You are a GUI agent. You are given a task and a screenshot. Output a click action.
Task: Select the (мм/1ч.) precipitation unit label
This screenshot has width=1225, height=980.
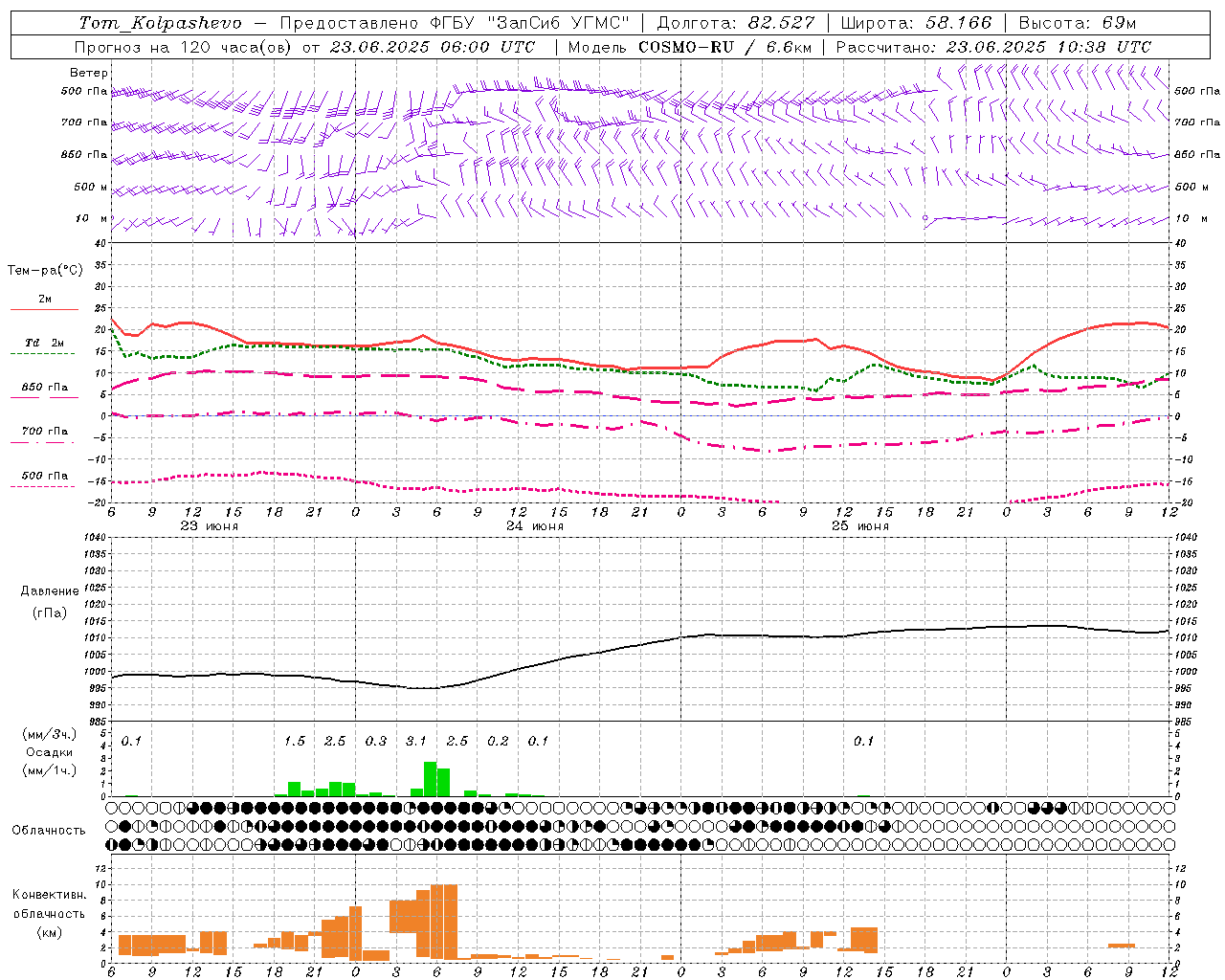[x=49, y=770]
